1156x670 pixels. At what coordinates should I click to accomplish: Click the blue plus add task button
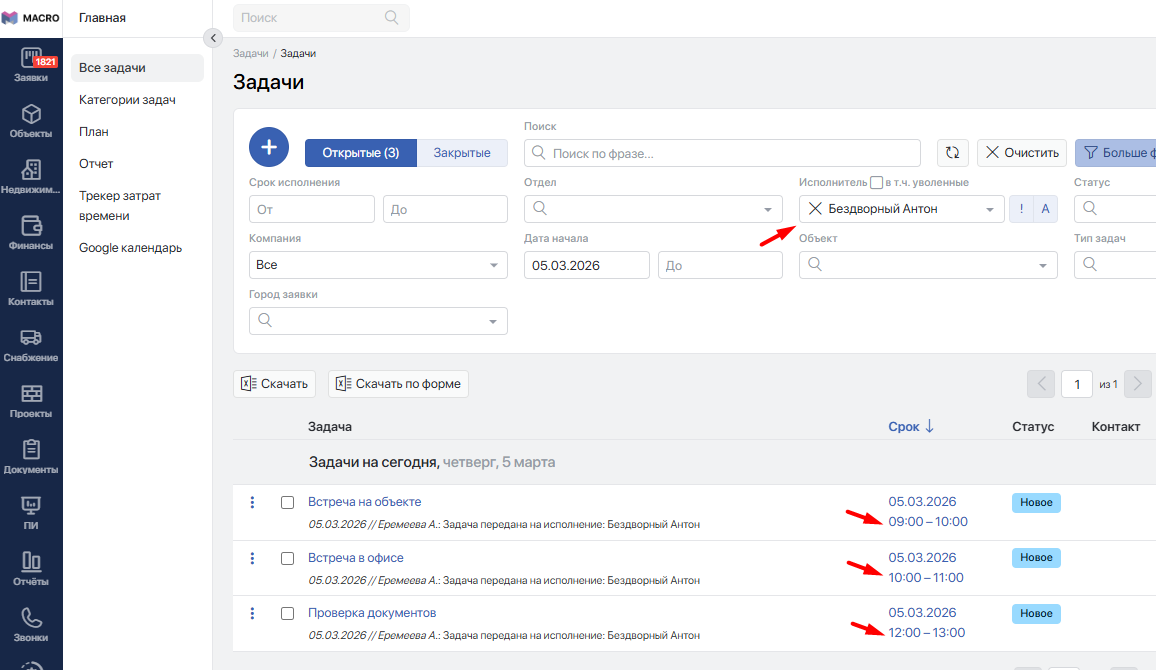tap(268, 148)
